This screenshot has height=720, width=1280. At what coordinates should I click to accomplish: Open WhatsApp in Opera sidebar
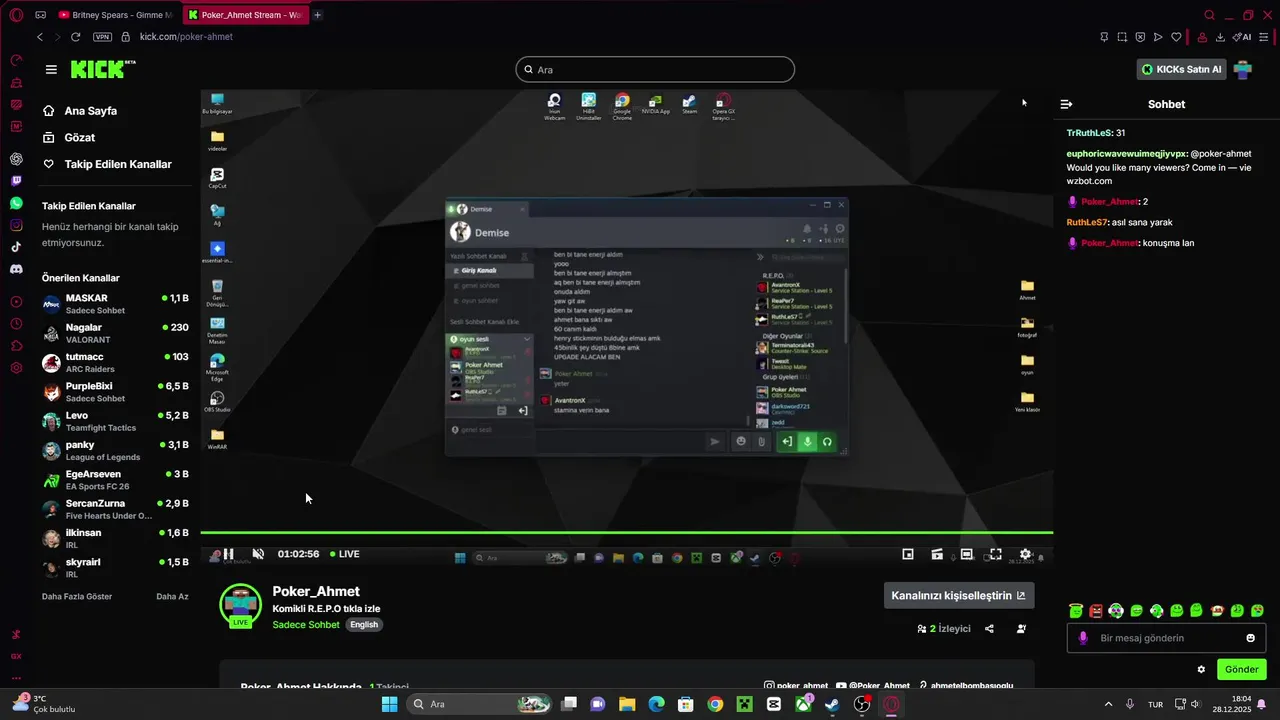tap(16, 203)
